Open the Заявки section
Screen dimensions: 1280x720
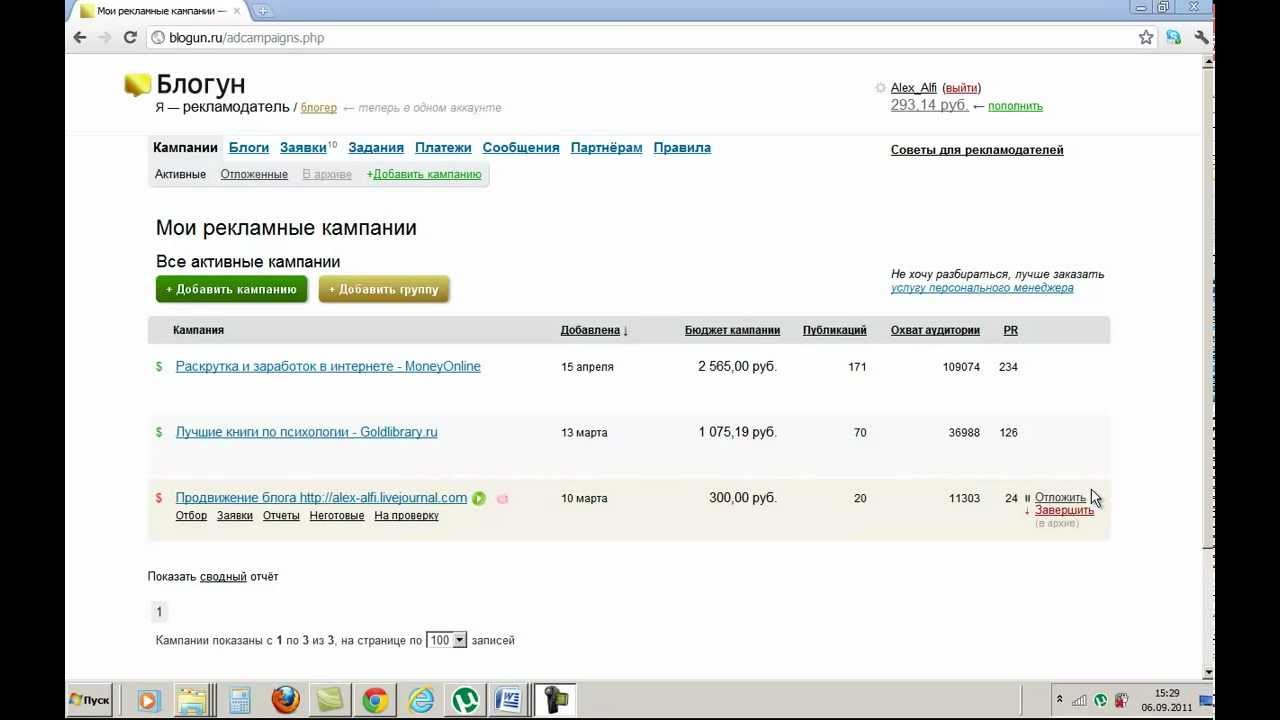point(303,147)
